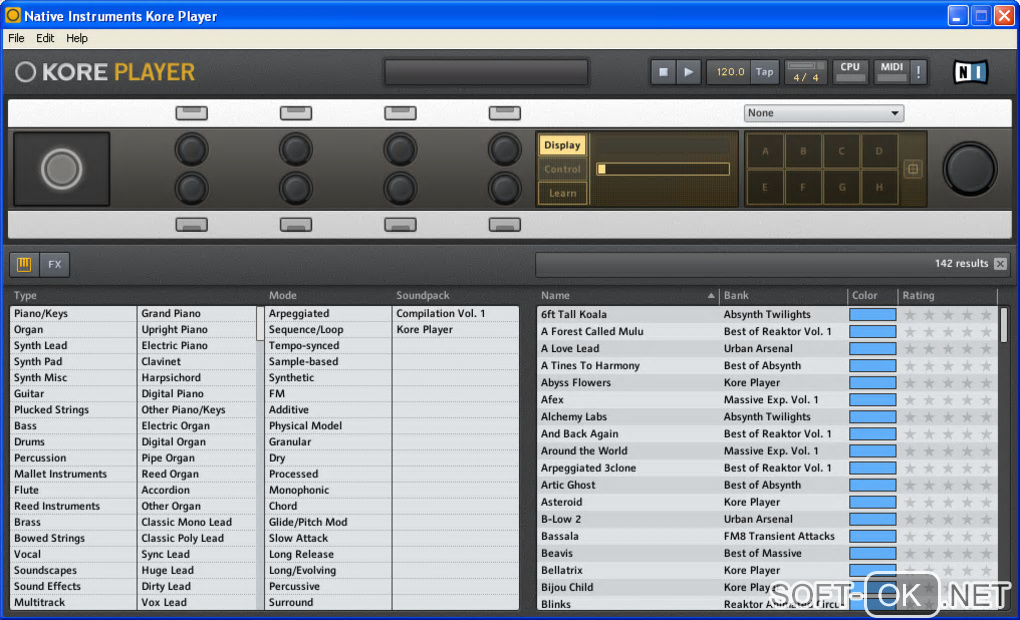Click the Stop transport button

[663, 72]
